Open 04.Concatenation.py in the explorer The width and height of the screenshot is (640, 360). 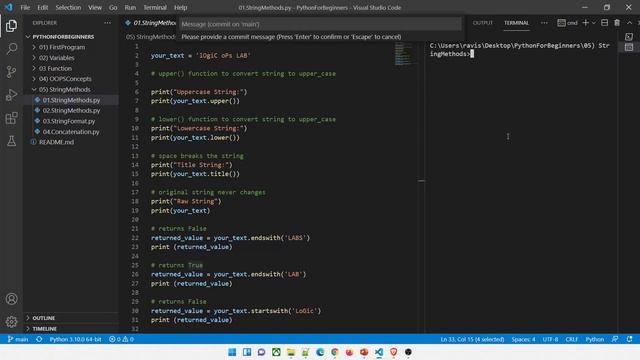71,132
